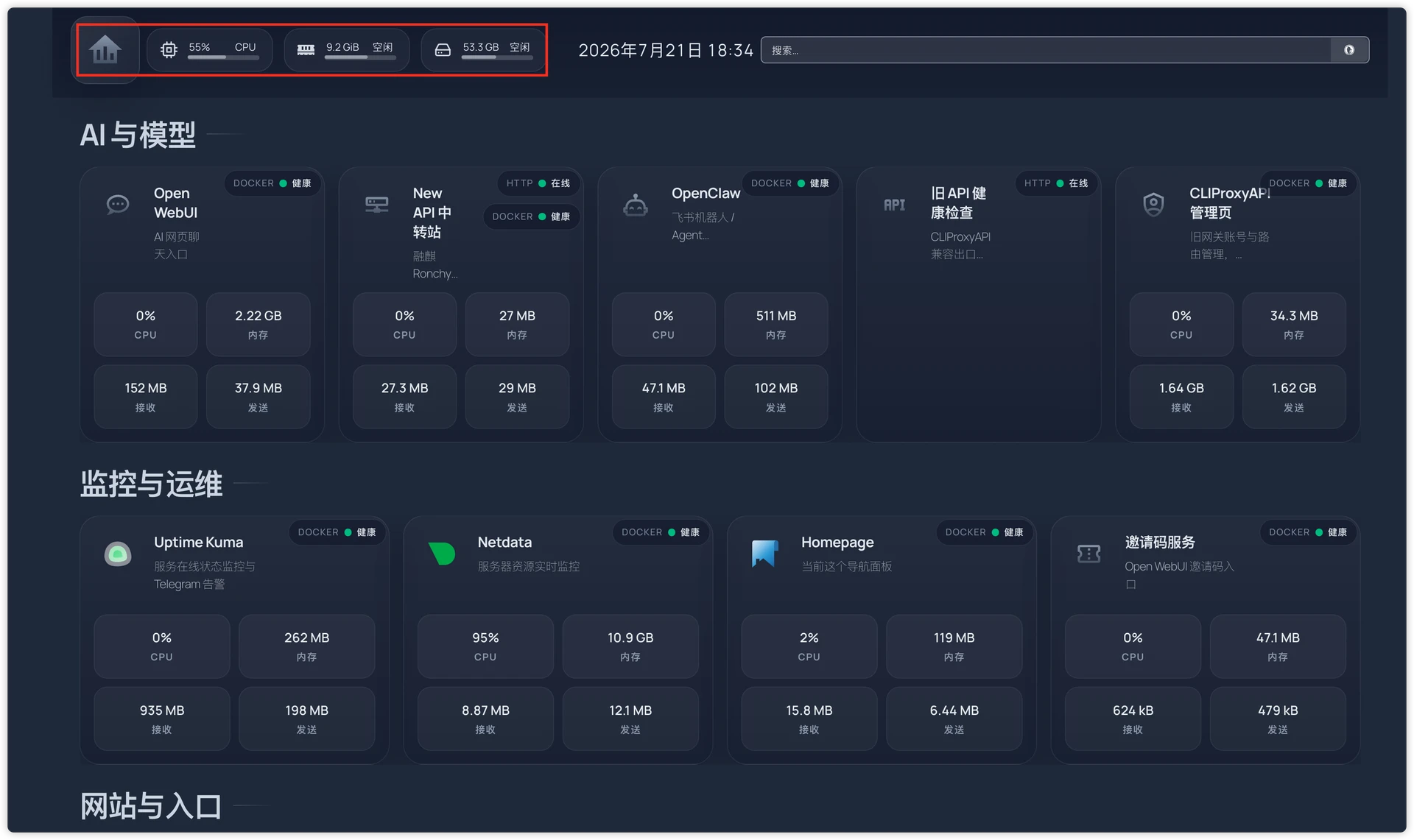Click 邀请码服务's 624 kB 接收 stat
1414x840 pixels.
point(1133,719)
